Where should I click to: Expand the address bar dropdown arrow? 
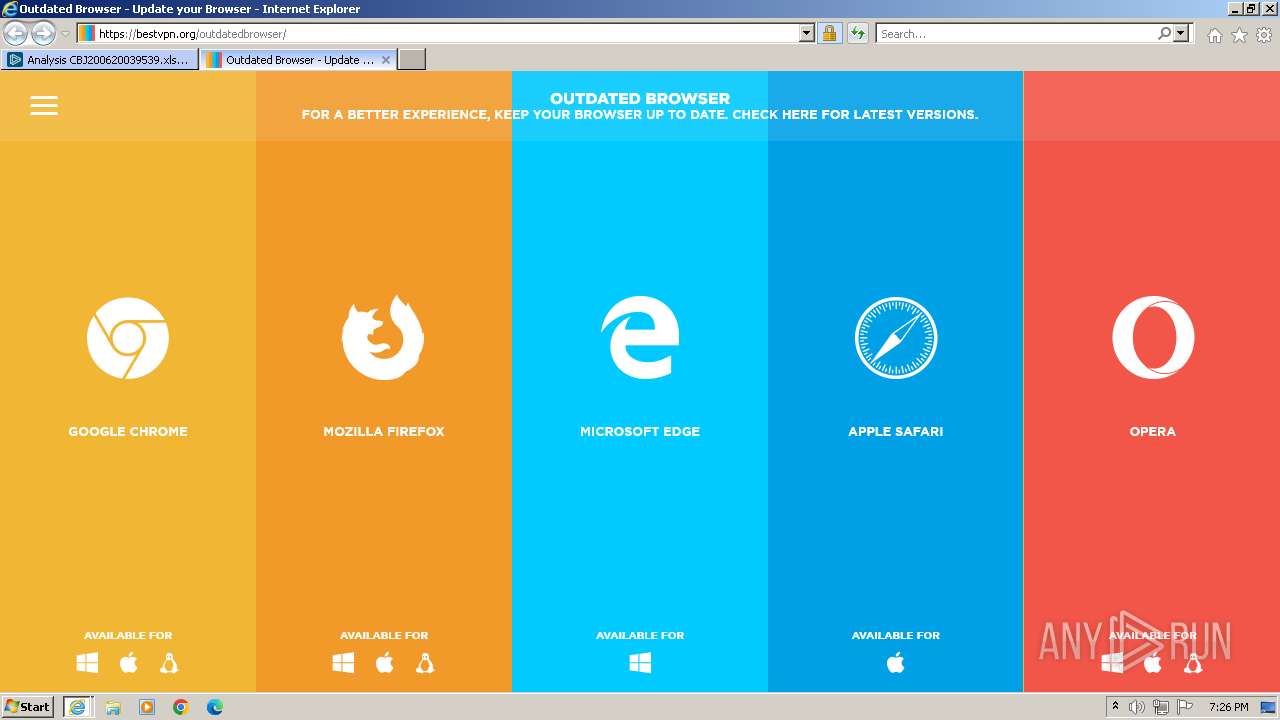point(807,33)
